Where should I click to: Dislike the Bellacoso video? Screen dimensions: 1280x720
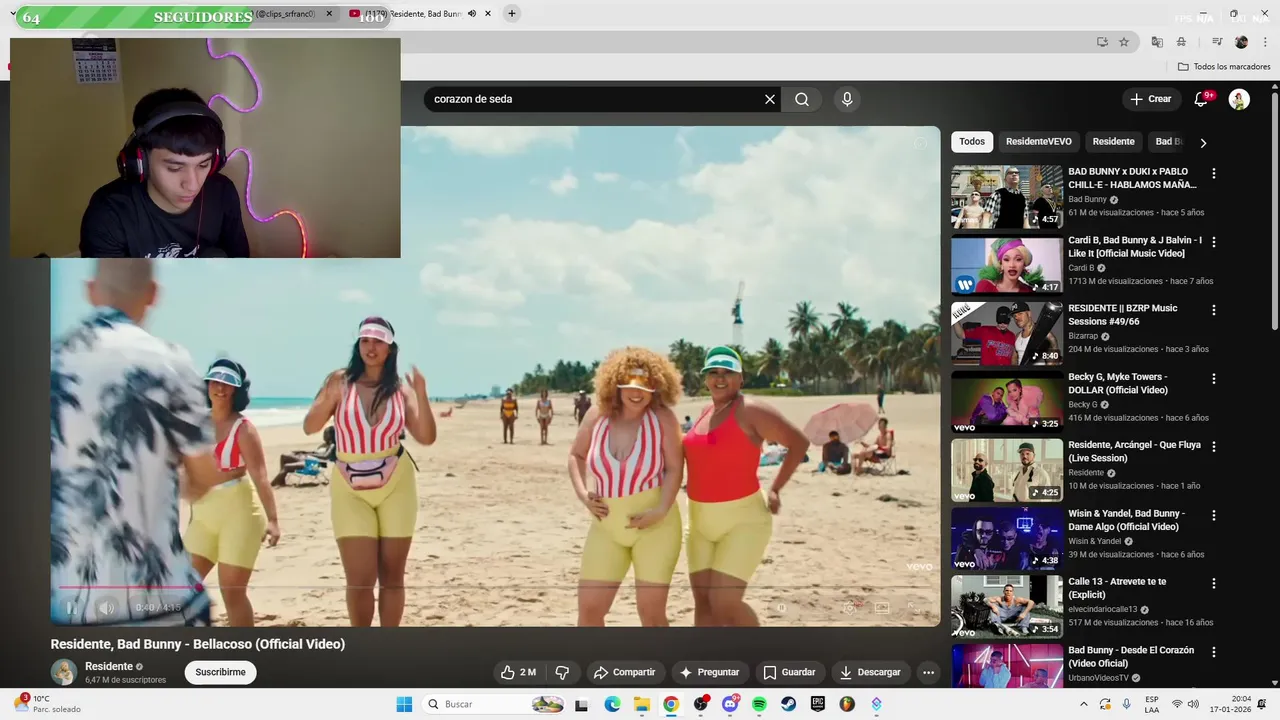pyautogui.click(x=562, y=672)
